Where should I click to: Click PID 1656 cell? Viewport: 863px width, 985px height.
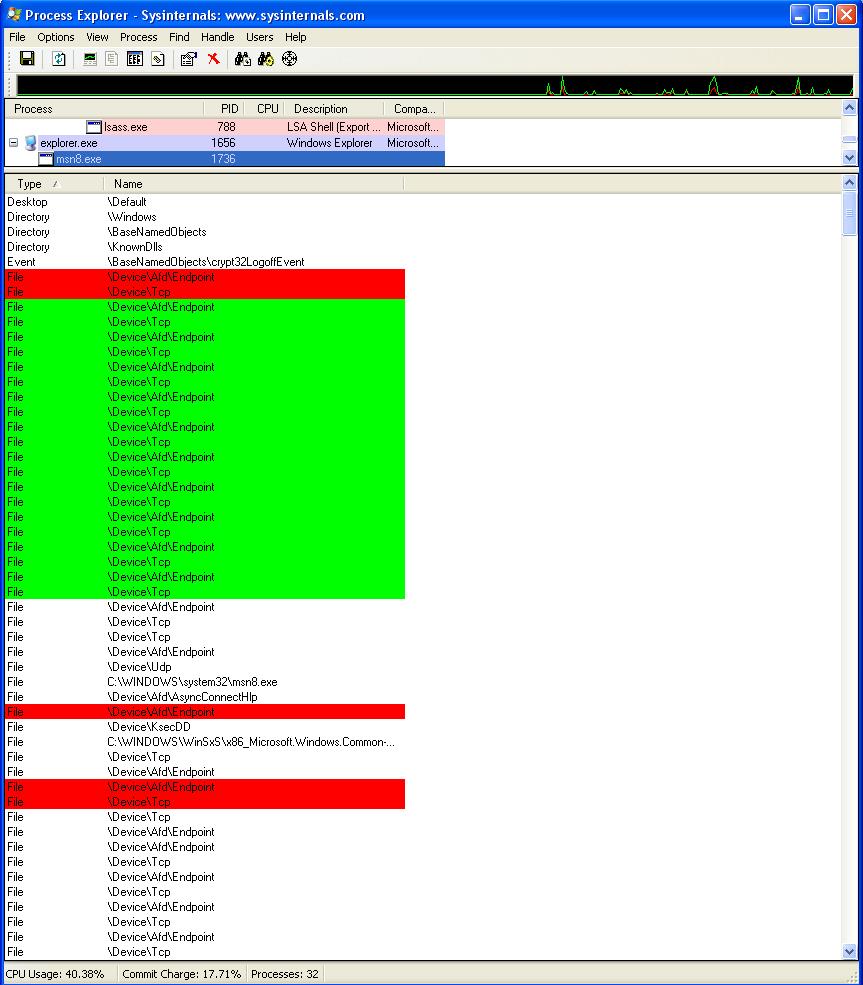tap(223, 143)
